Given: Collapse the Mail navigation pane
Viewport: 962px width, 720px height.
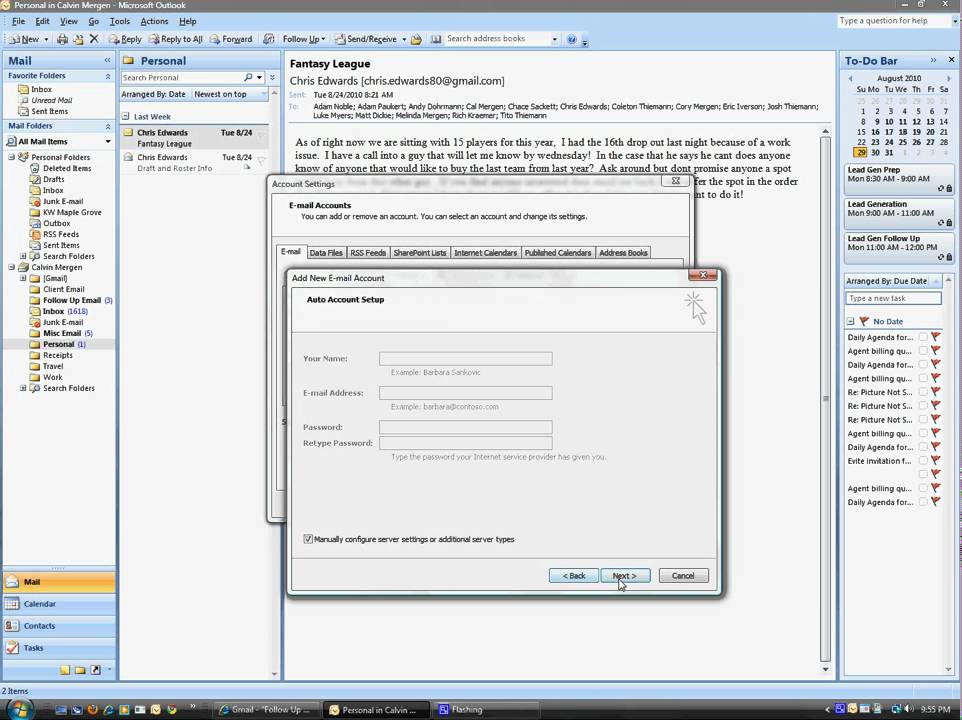Looking at the screenshot, I should tap(107, 60).
